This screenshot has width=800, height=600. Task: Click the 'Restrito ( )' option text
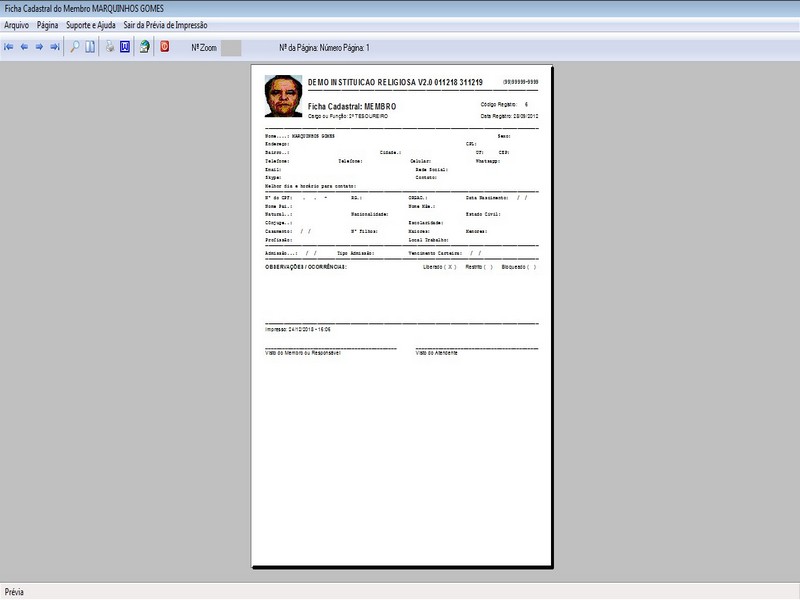coord(479,267)
